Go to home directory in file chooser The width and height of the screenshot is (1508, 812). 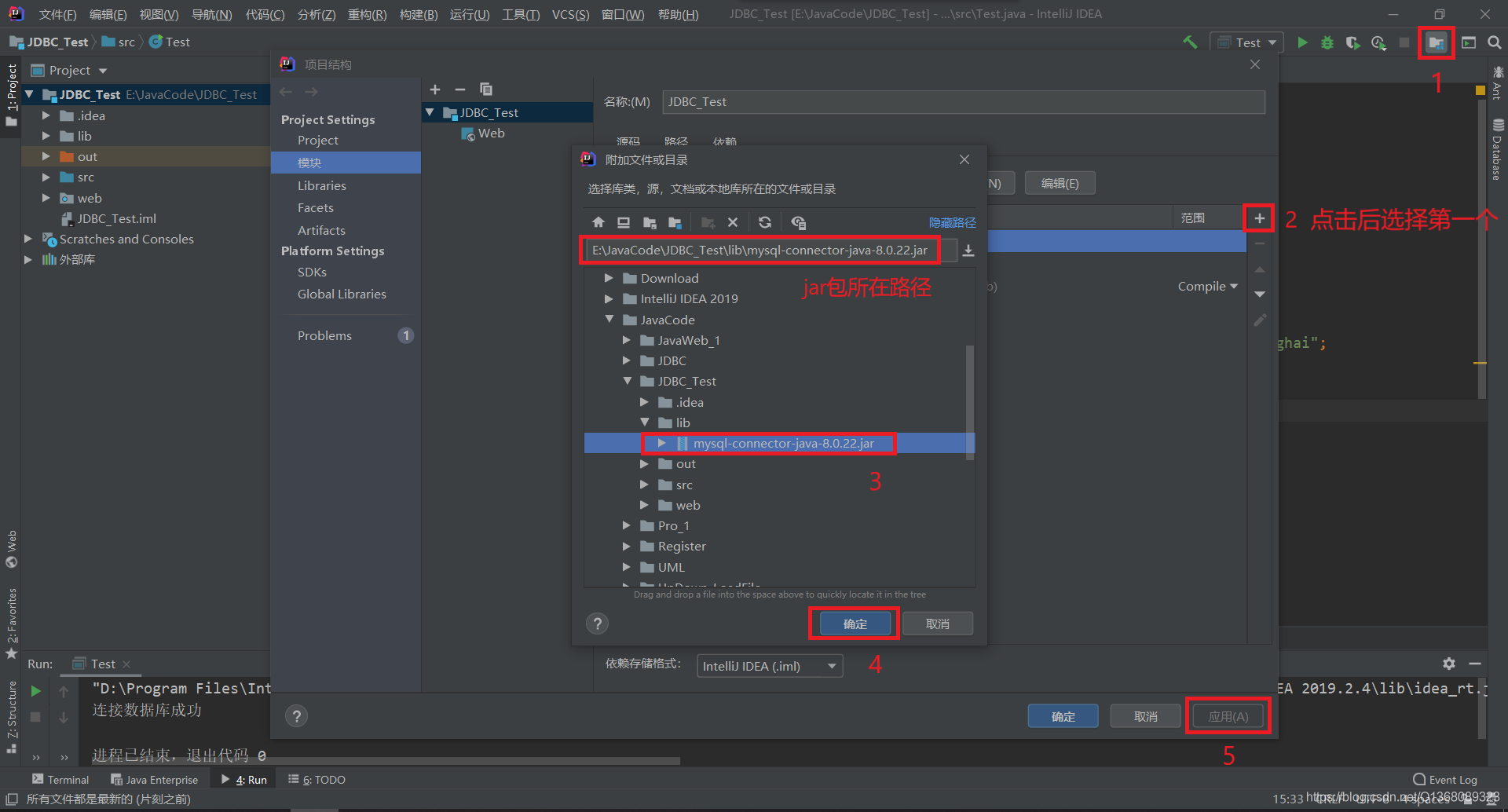pyautogui.click(x=598, y=222)
